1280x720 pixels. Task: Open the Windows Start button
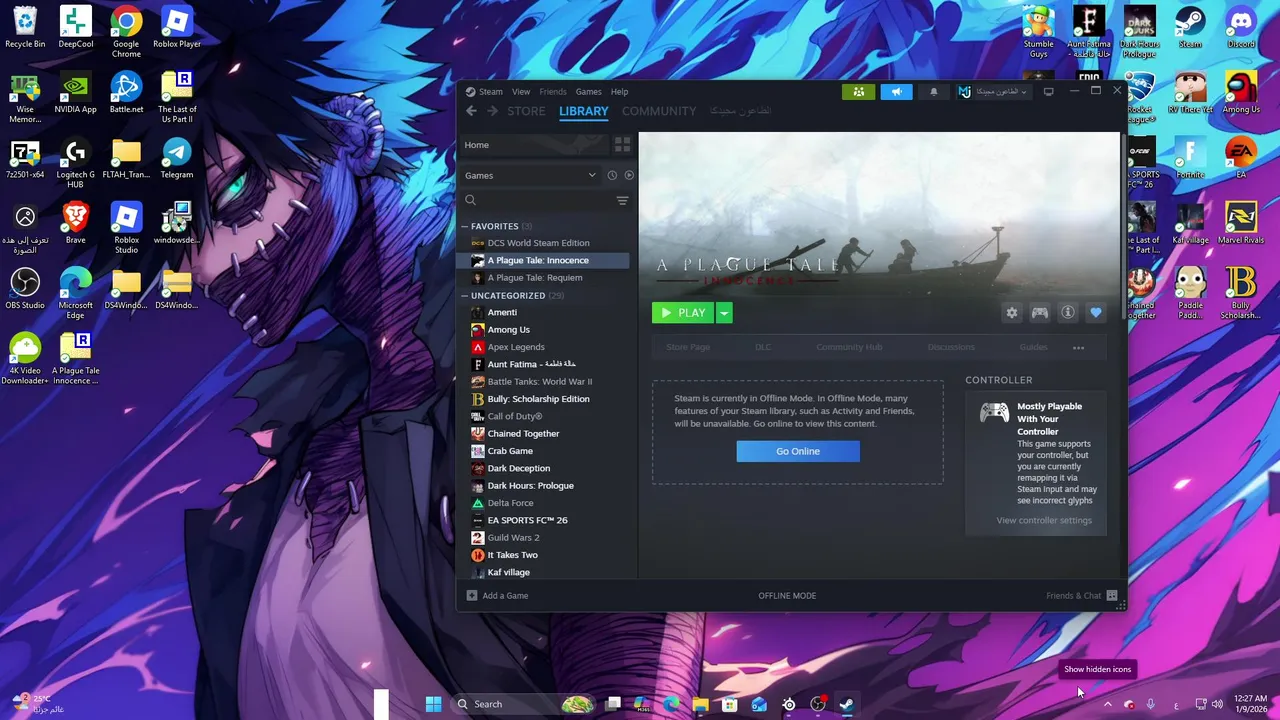(433, 704)
